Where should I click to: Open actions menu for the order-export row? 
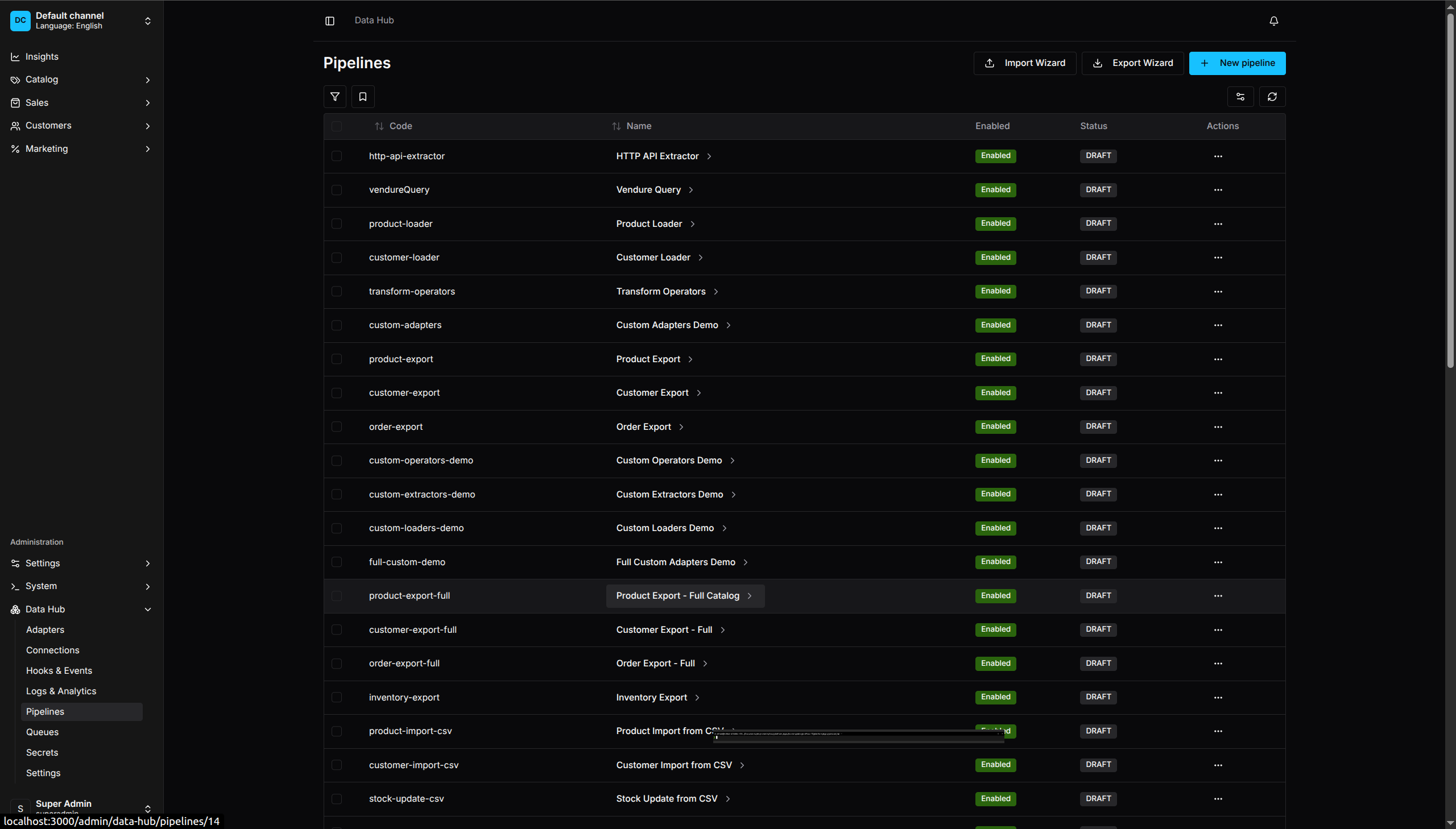click(x=1218, y=426)
